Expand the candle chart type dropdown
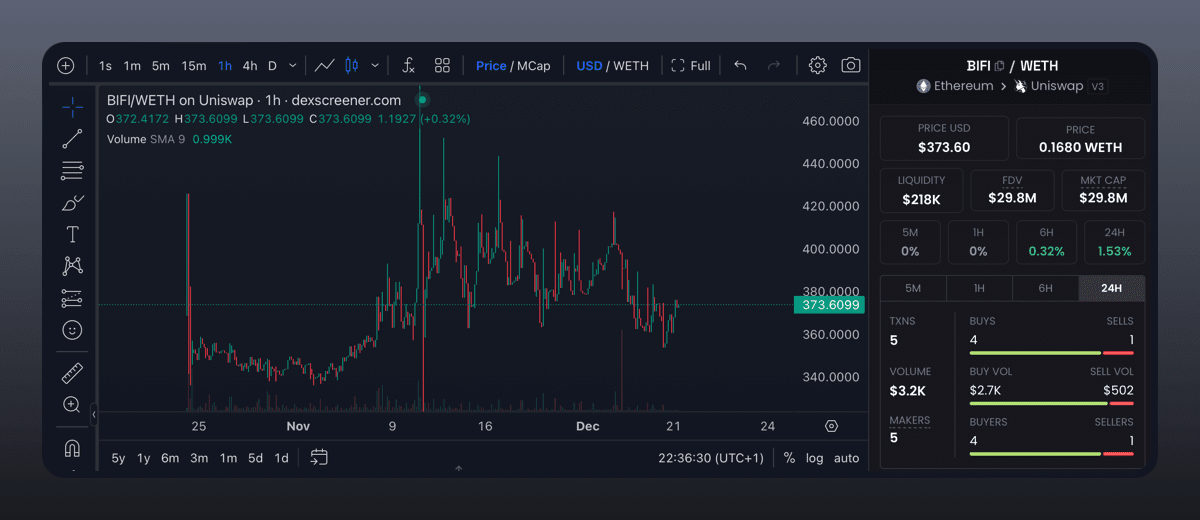Screen dimensions: 1200x520 (x=375, y=66)
